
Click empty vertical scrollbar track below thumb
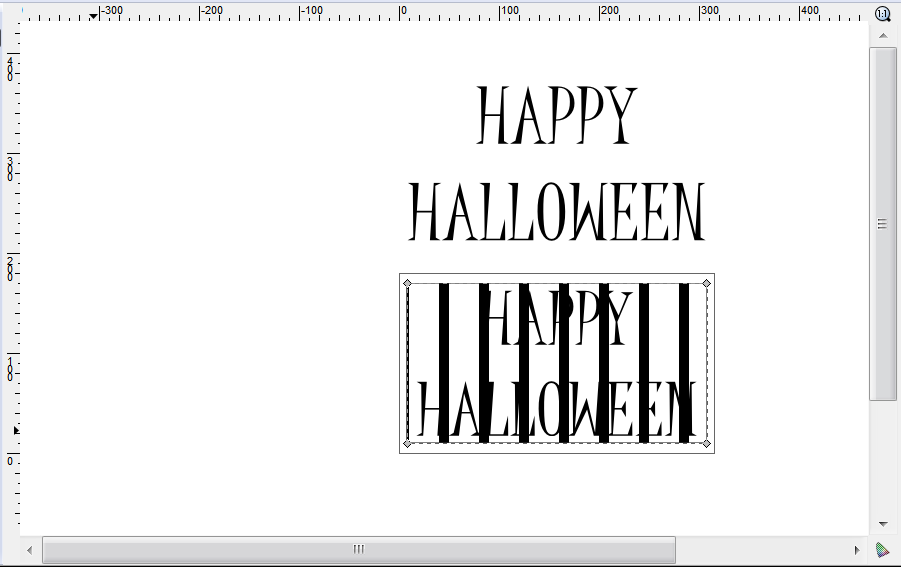(882, 460)
